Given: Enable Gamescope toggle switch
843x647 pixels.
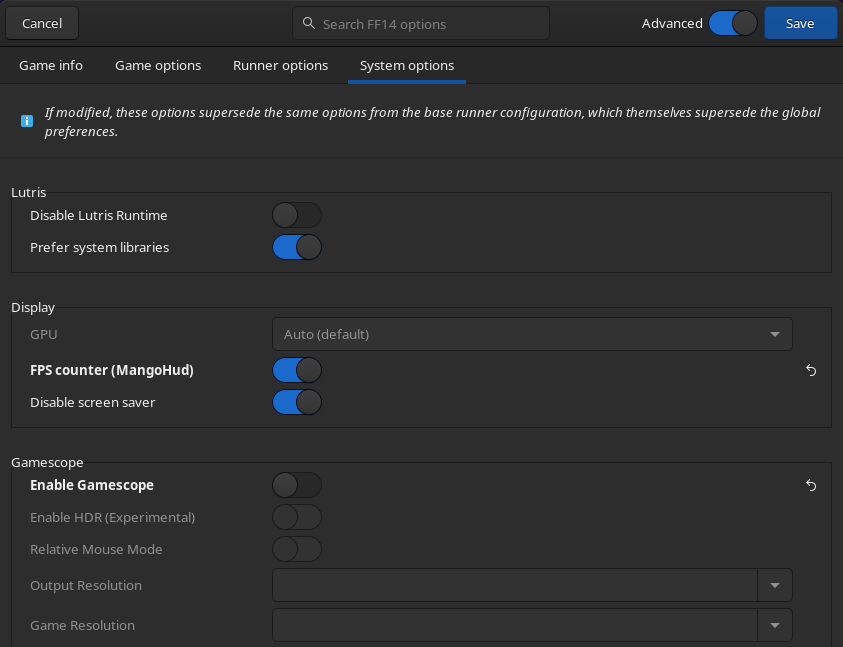Looking at the screenshot, I should 297,485.
